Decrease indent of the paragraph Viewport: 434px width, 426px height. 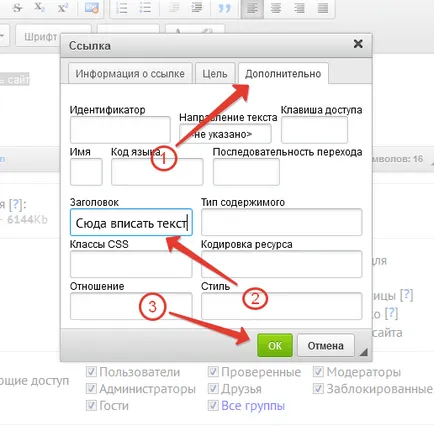[174, 7]
